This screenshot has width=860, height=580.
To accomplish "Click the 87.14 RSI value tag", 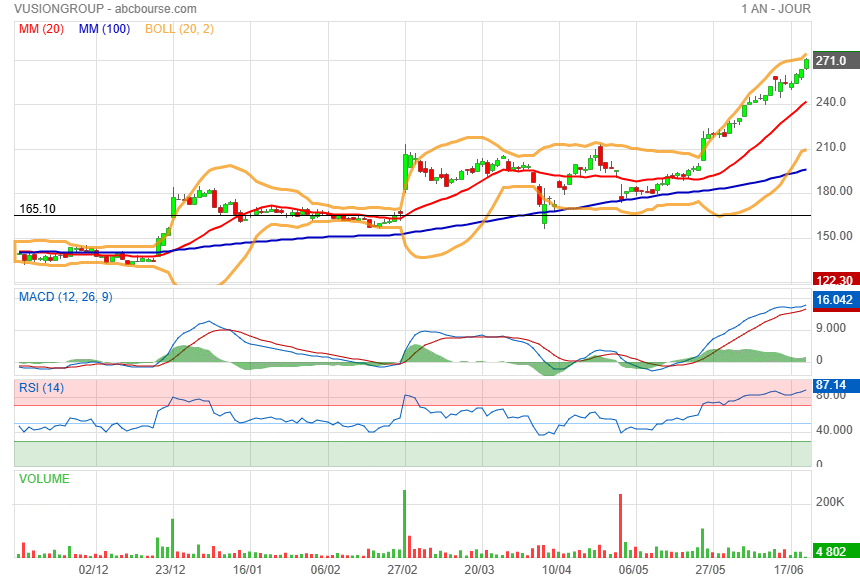I will tap(832, 385).
